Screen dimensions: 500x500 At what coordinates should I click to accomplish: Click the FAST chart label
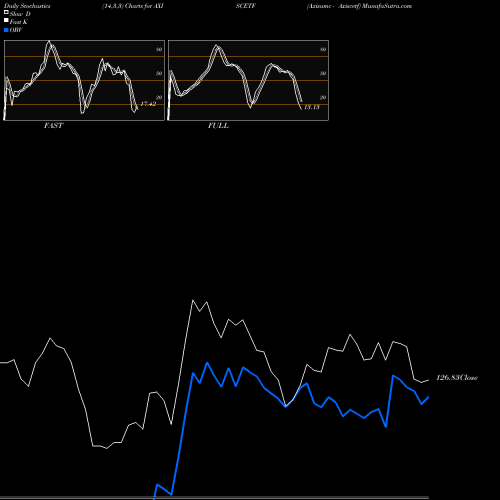coord(53,125)
